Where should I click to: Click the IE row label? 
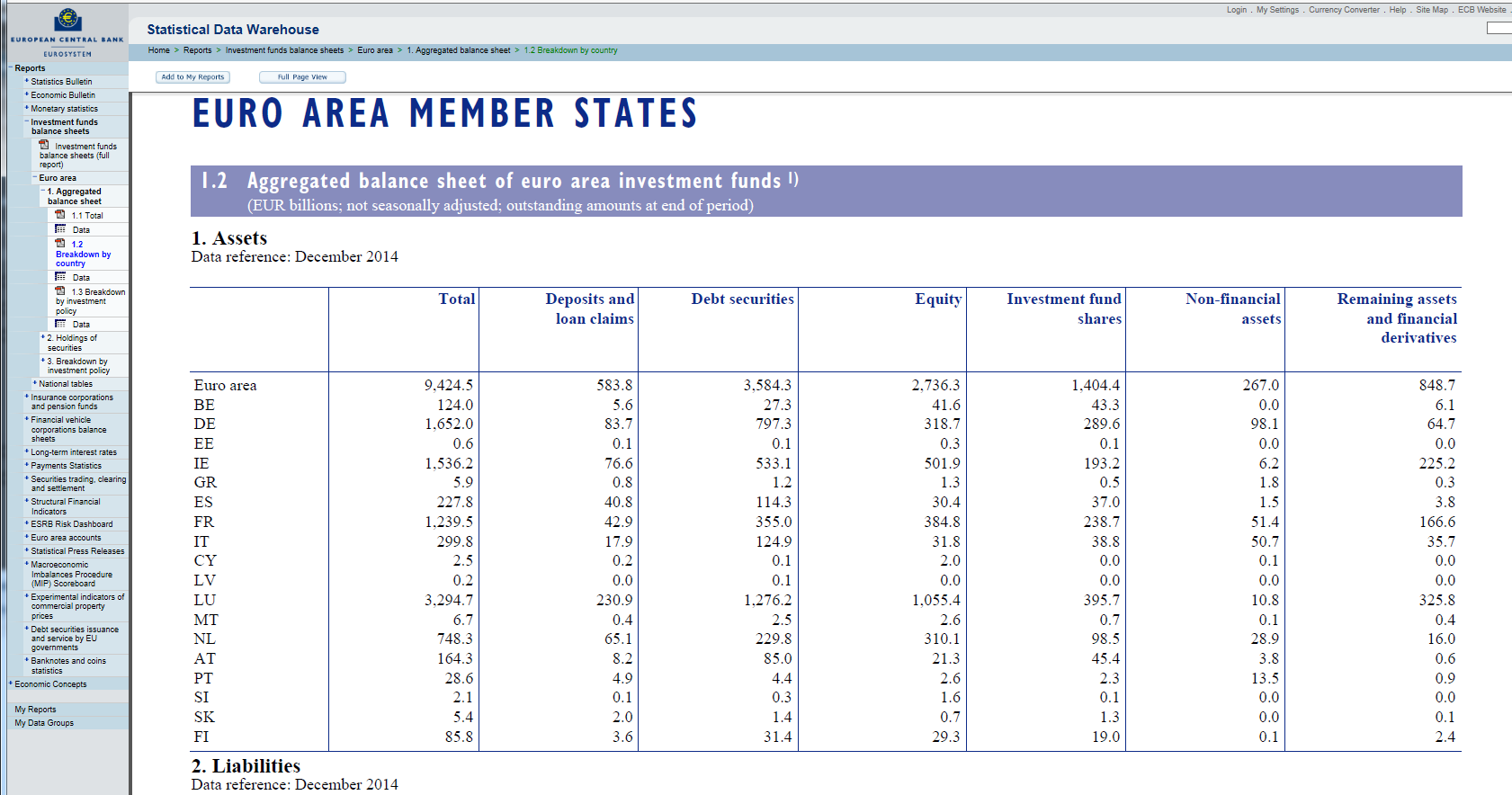(201, 463)
